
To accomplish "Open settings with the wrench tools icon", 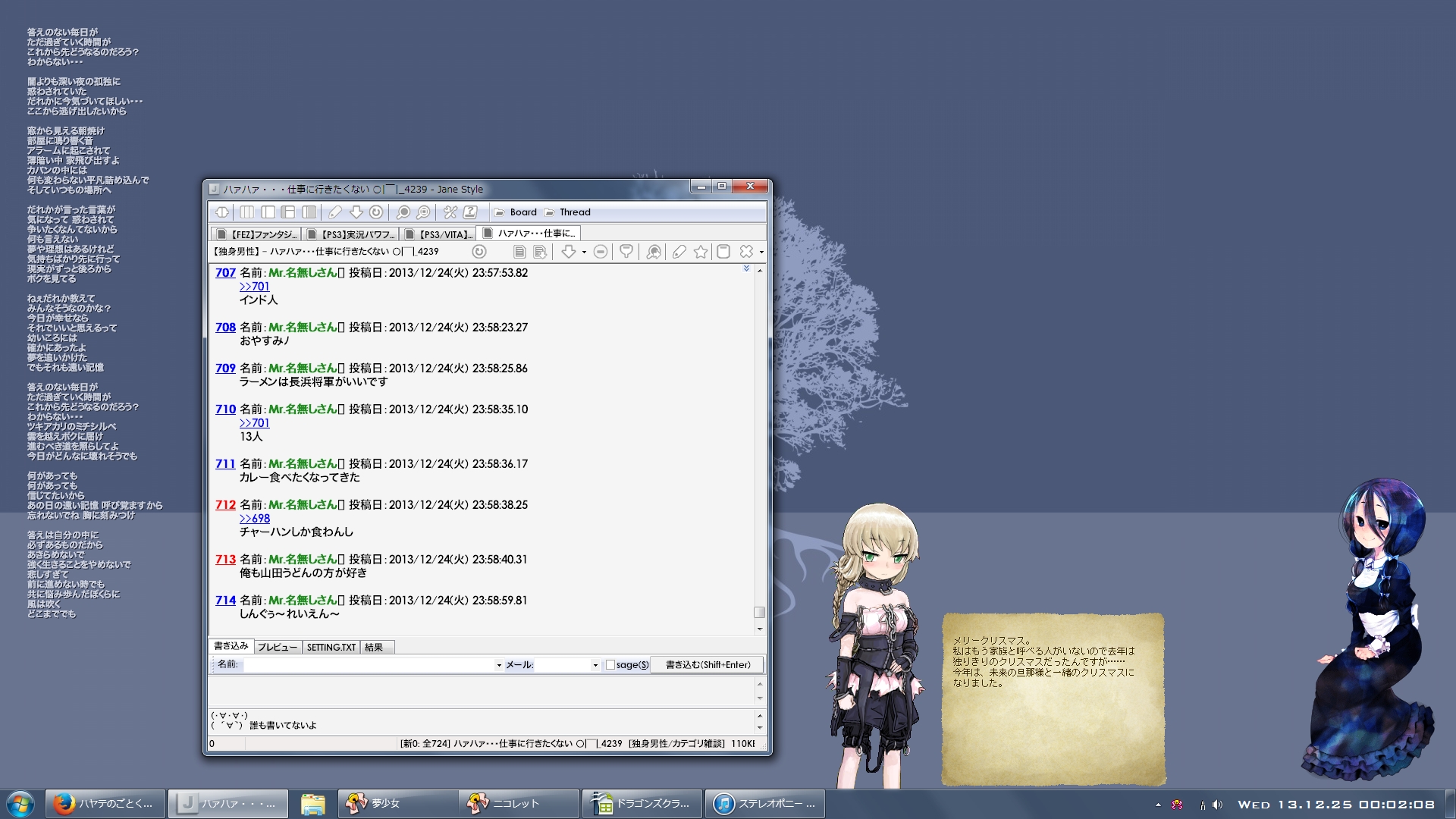I will coord(450,212).
